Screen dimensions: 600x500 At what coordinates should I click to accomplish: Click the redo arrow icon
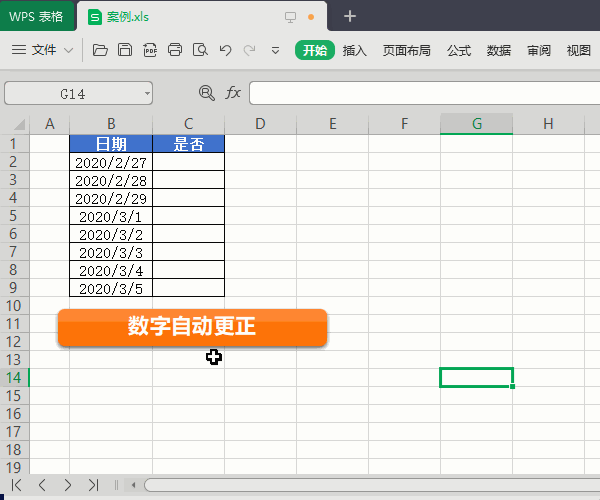coord(249,50)
